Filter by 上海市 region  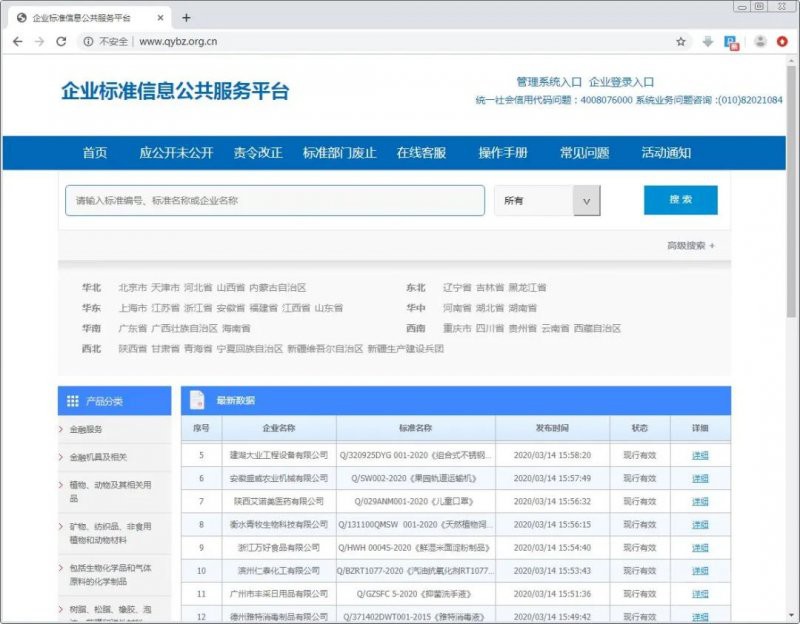133,308
